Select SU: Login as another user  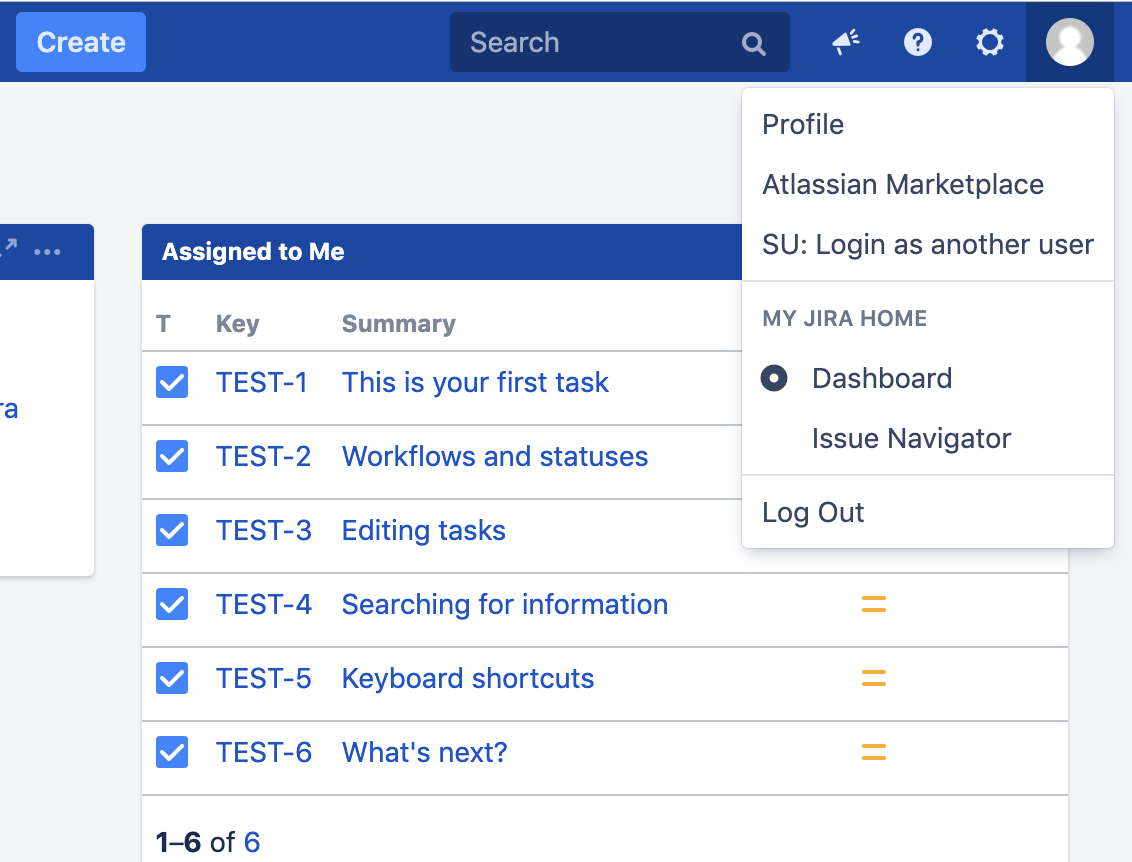pyautogui.click(x=928, y=244)
